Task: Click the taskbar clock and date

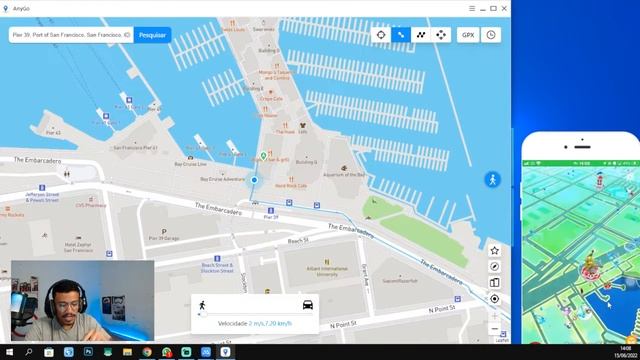Action: pos(625,352)
